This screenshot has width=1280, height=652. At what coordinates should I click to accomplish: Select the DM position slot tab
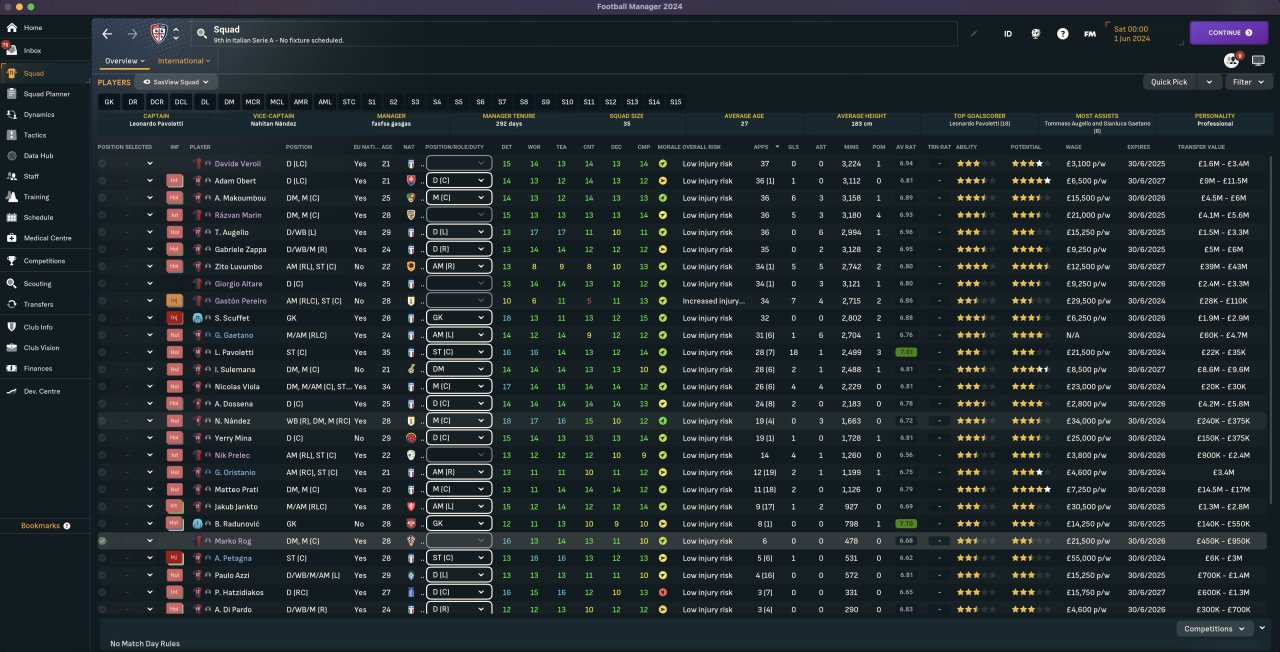229,102
